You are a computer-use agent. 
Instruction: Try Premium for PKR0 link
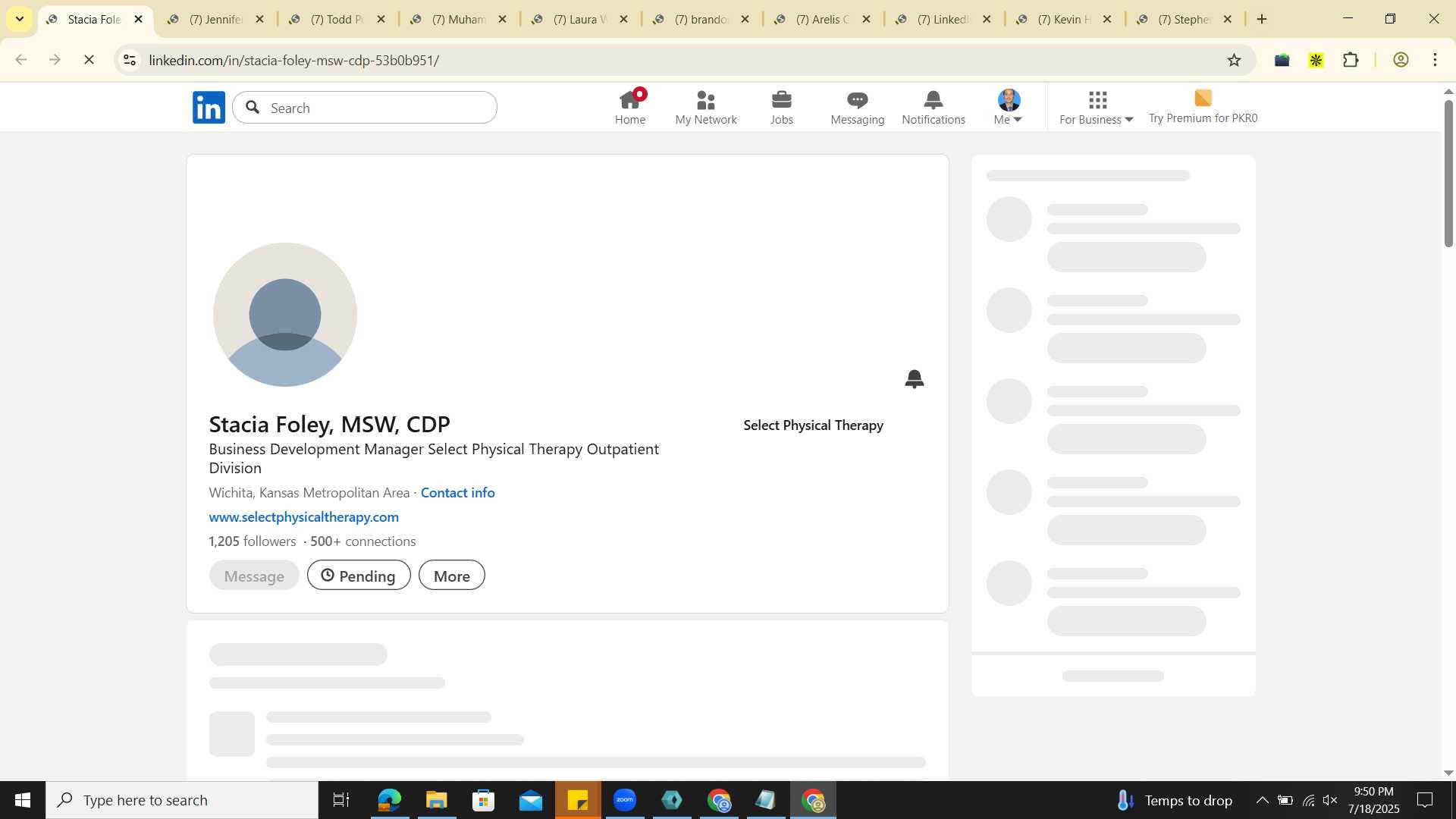[x=1203, y=108]
